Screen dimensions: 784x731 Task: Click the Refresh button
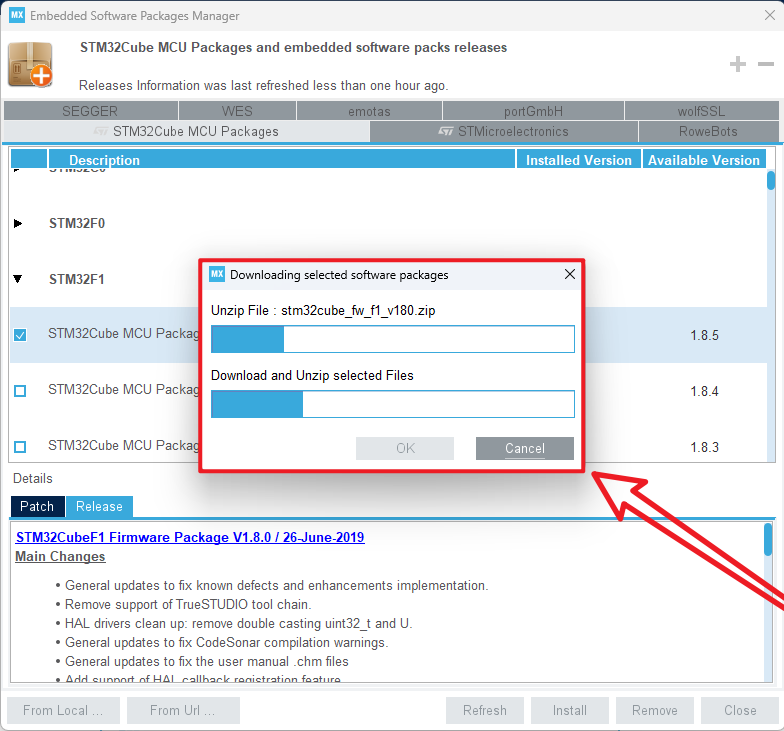coord(484,710)
